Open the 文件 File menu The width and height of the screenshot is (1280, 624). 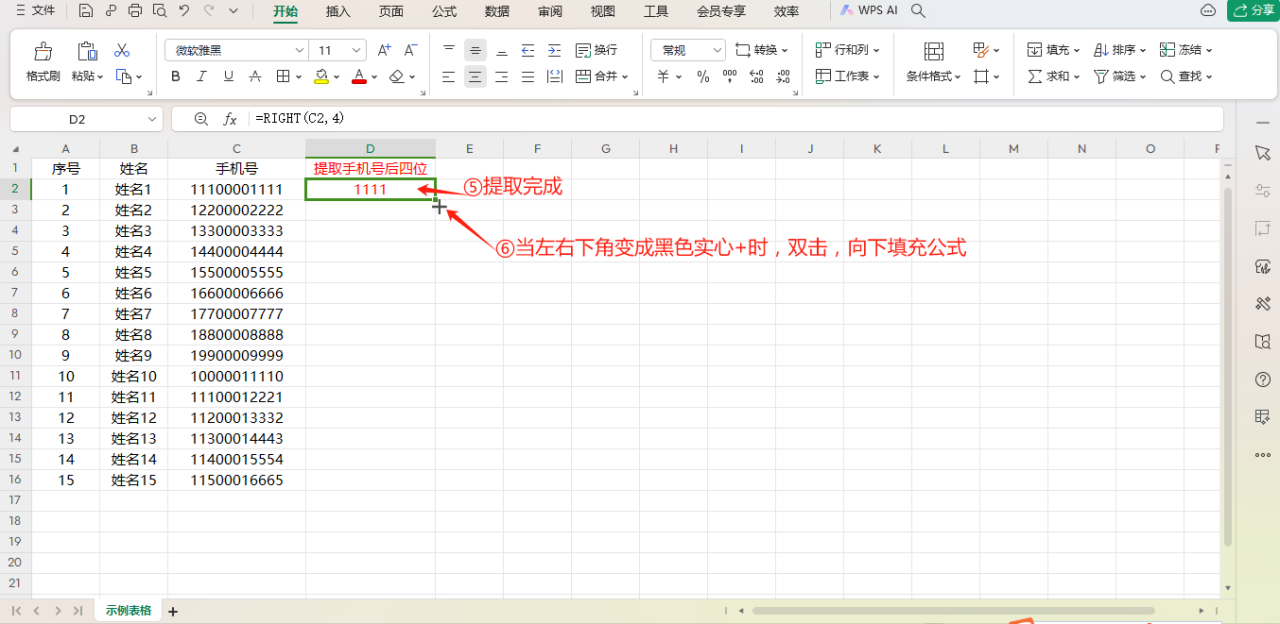click(35, 11)
